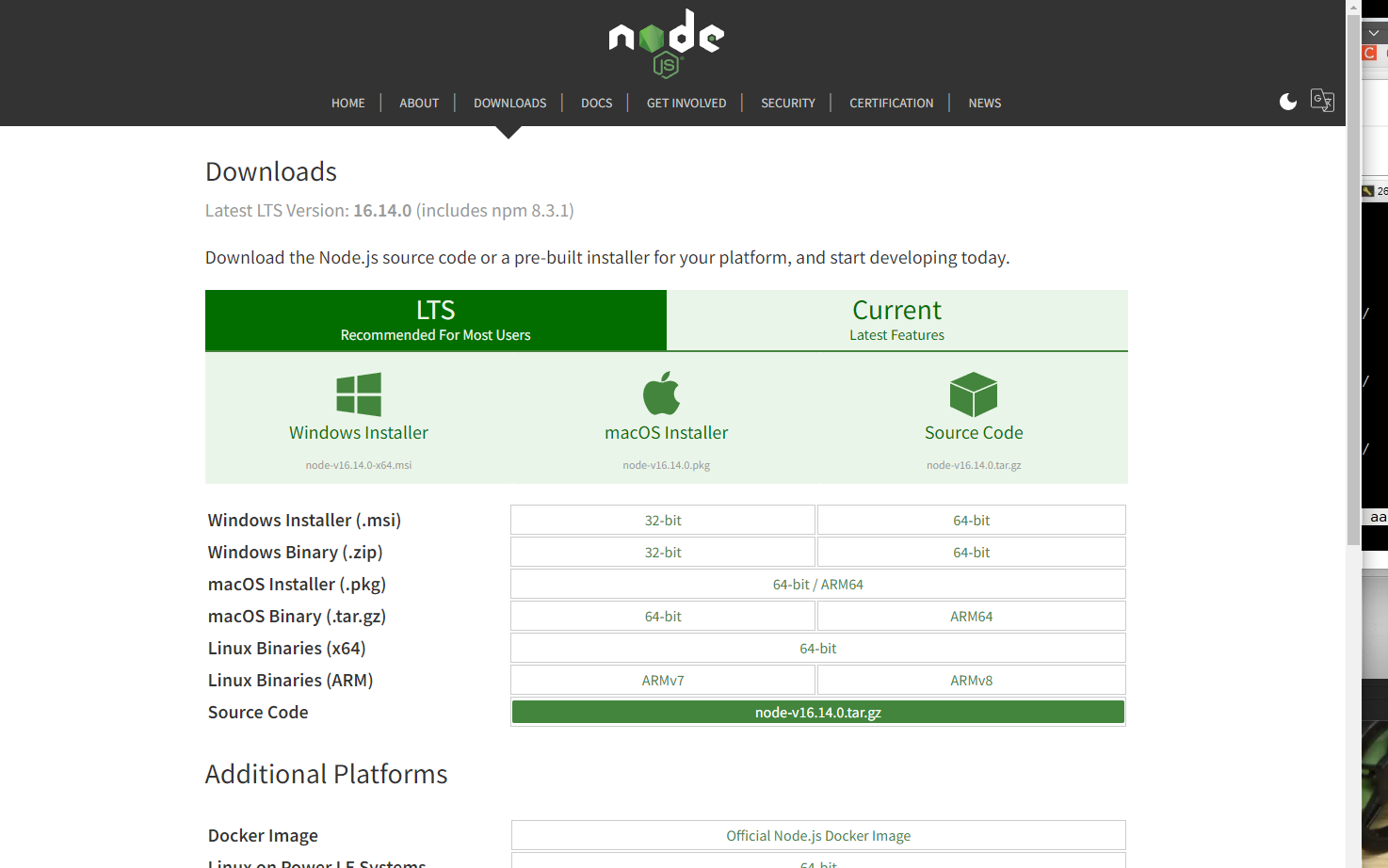Click the node-v16.14.0.pkg filename

667,465
